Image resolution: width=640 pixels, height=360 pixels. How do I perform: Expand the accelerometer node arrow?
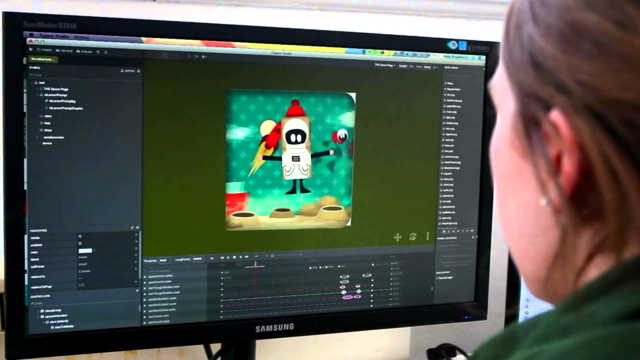pos(38,137)
